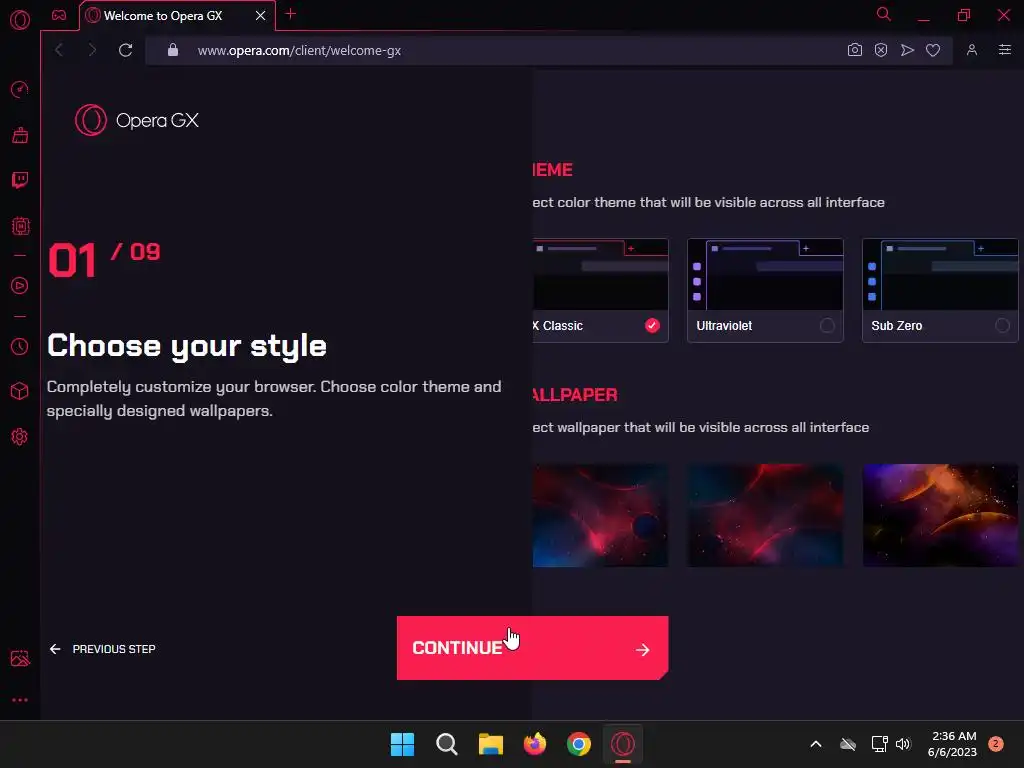Screen dimensions: 1024x768
Task: Open GX Cleaner broom icon in sidebar
Action: [20, 135]
